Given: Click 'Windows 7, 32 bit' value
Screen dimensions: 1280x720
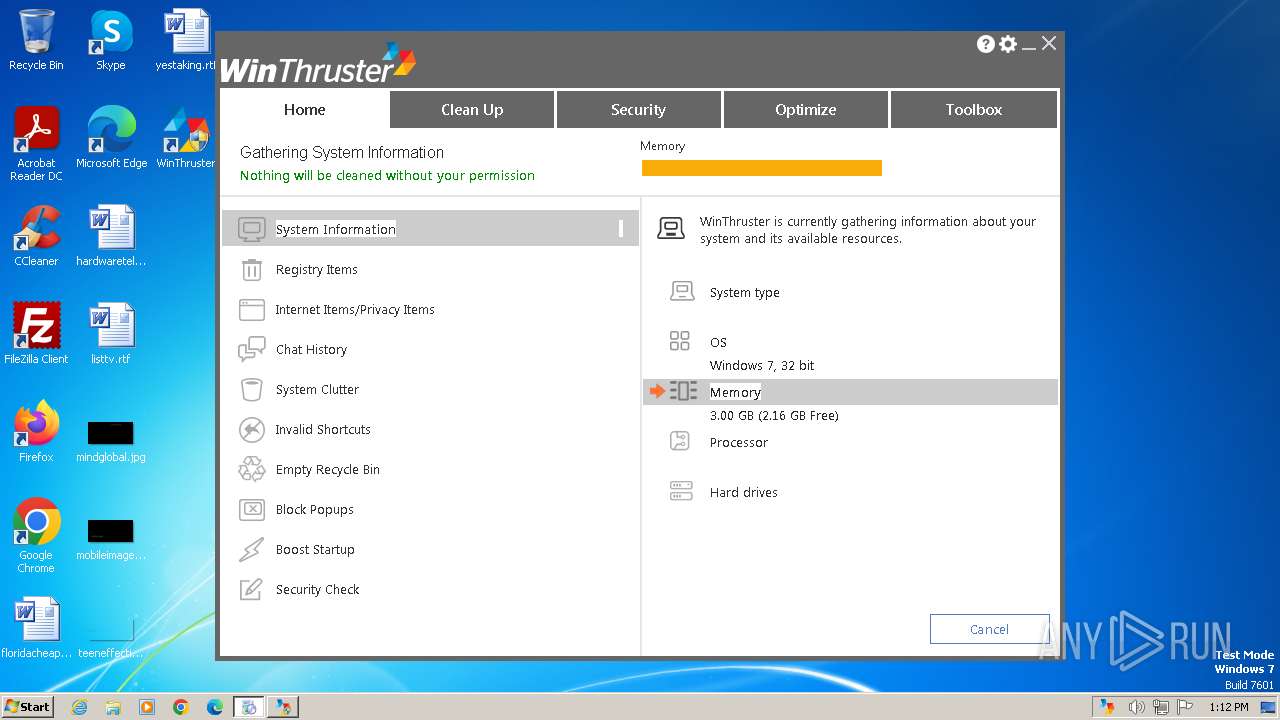Looking at the screenshot, I should (762, 365).
